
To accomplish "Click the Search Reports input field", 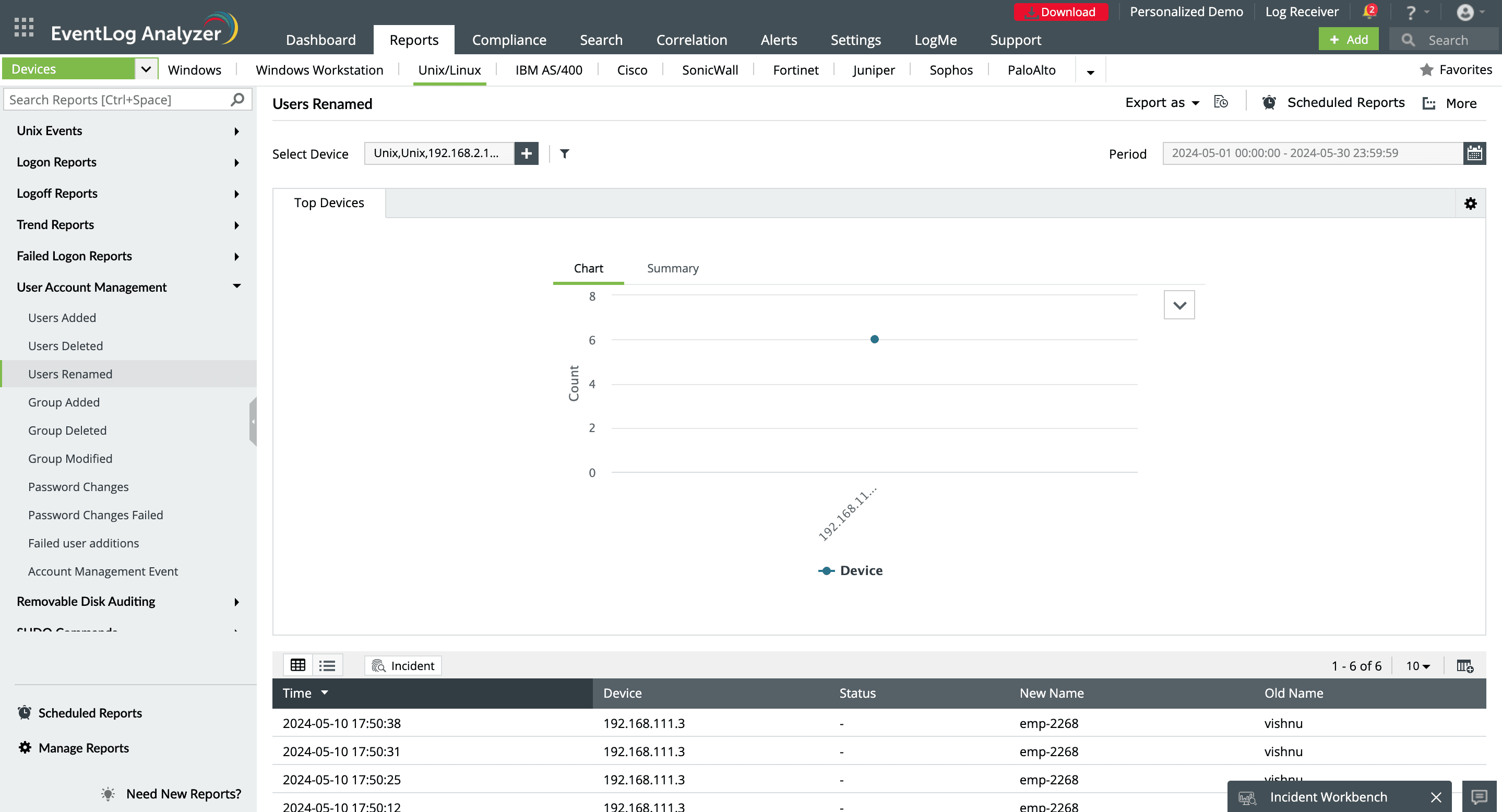I will tap(116, 100).
